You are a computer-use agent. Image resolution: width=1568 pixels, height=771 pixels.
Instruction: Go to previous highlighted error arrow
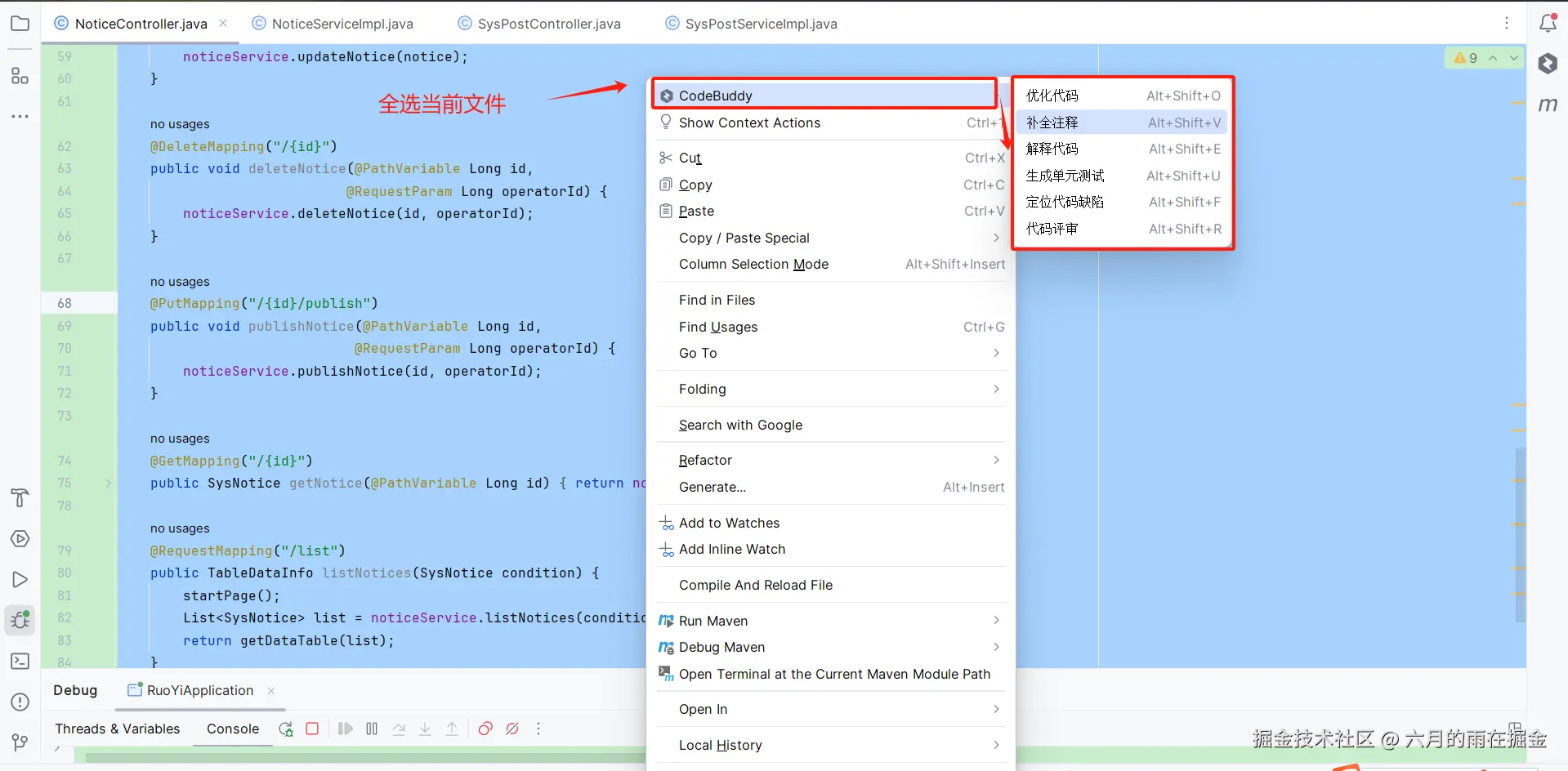click(1493, 58)
